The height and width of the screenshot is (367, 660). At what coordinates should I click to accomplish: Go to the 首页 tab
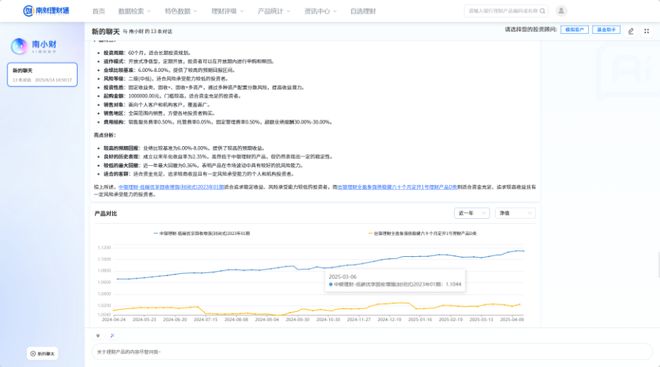point(98,11)
